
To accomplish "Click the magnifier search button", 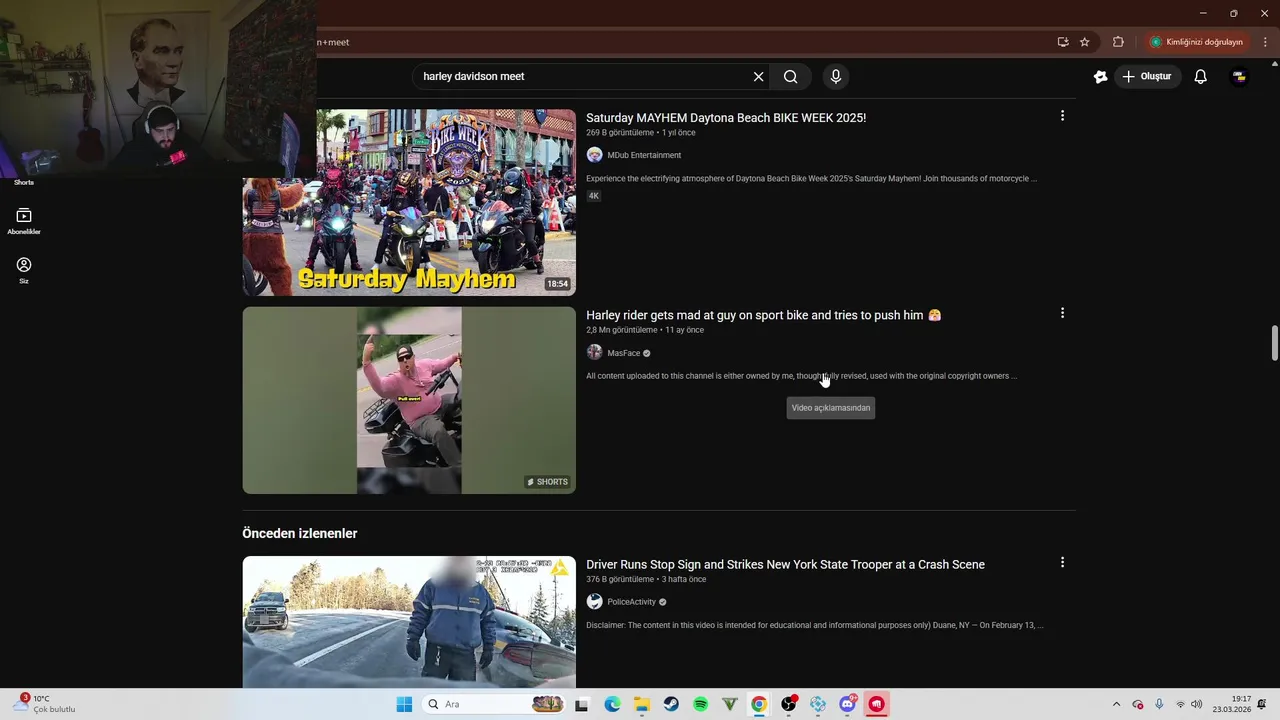I will pyautogui.click(x=791, y=77).
